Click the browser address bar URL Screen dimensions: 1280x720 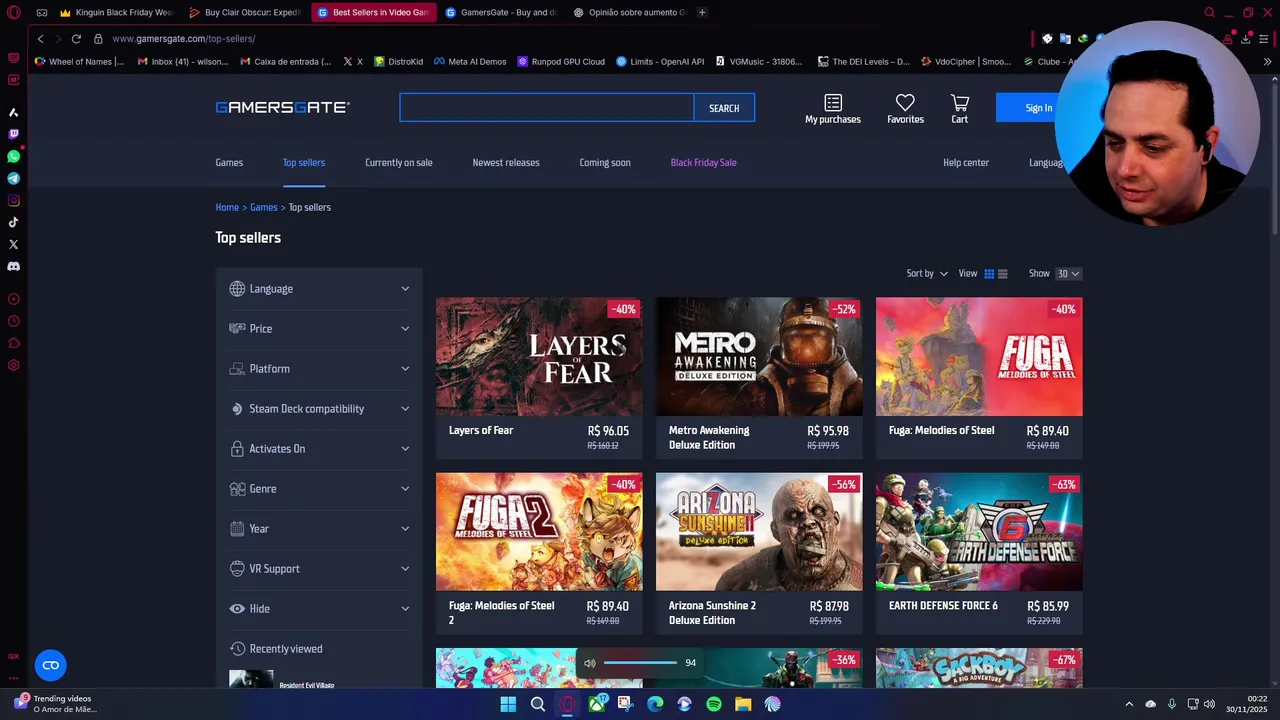[x=183, y=38]
